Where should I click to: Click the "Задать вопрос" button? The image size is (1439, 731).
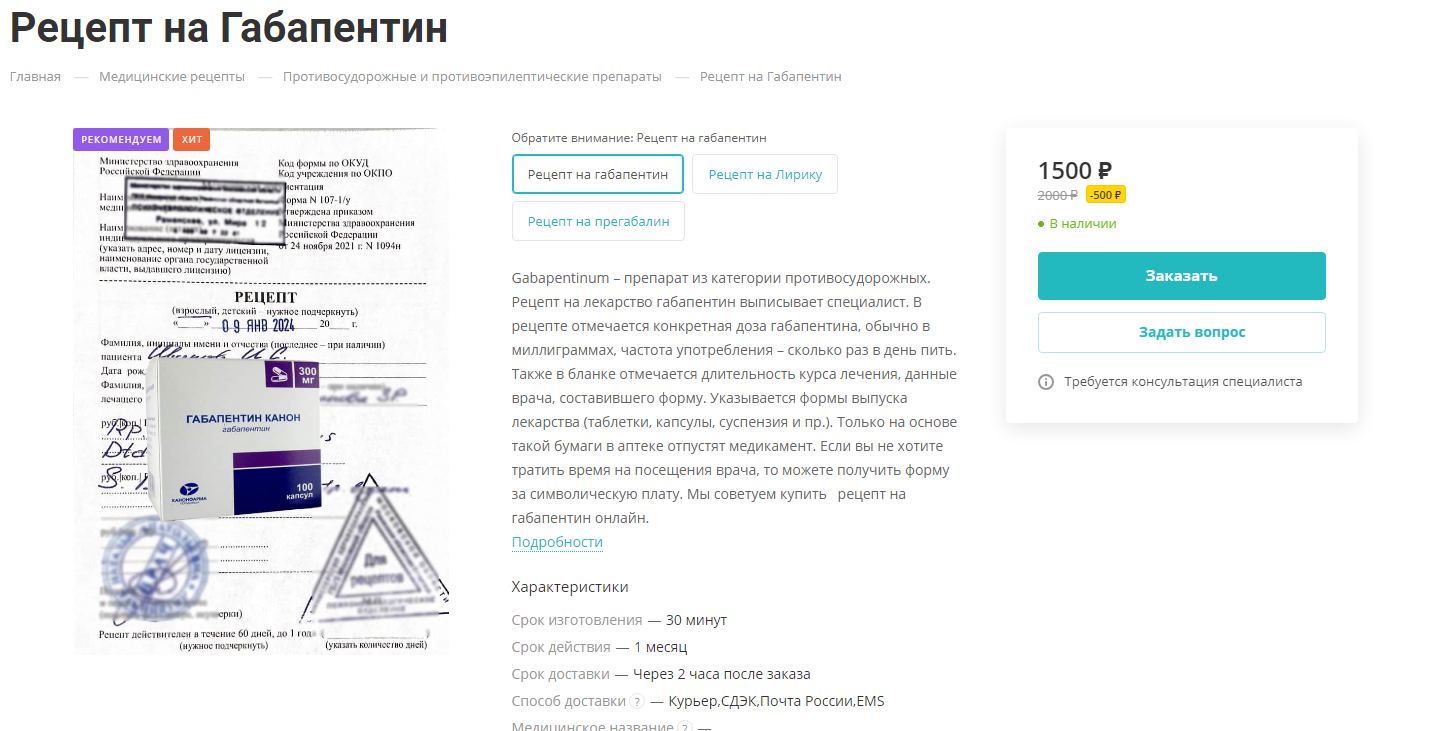[1181, 333]
